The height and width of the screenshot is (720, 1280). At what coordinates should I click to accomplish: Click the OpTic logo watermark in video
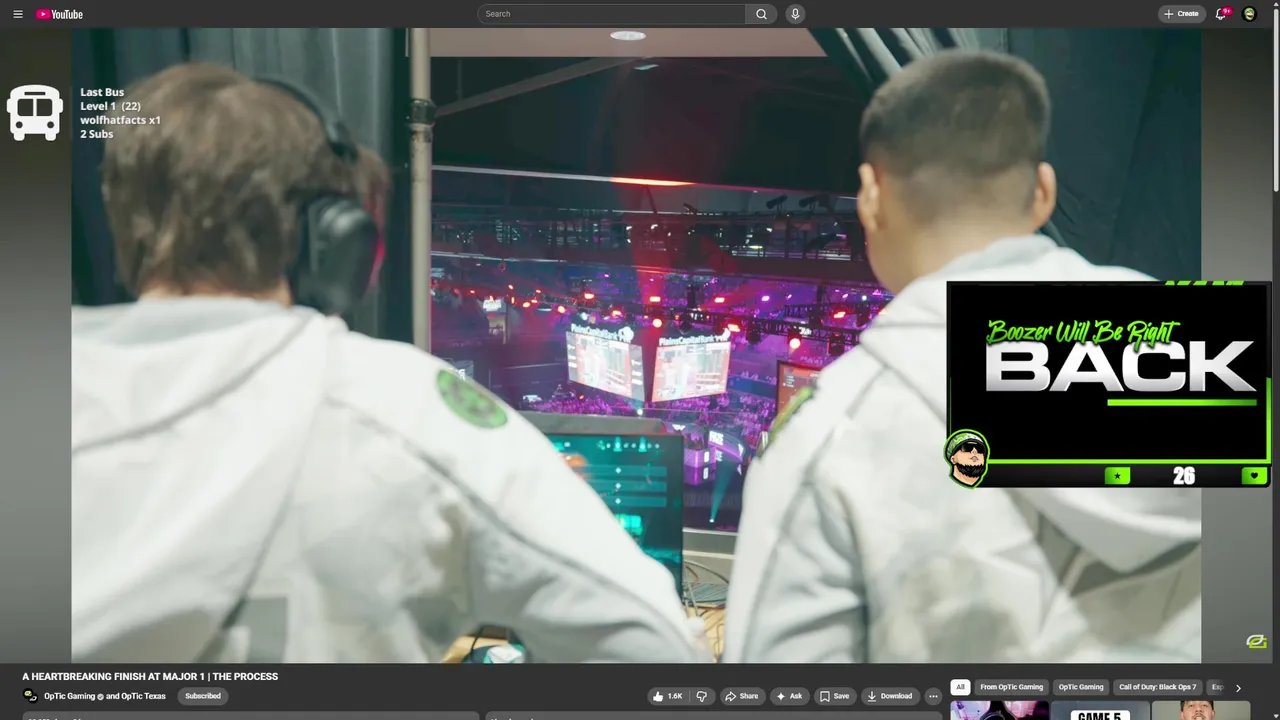pyautogui.click(x=1256, y=642)
